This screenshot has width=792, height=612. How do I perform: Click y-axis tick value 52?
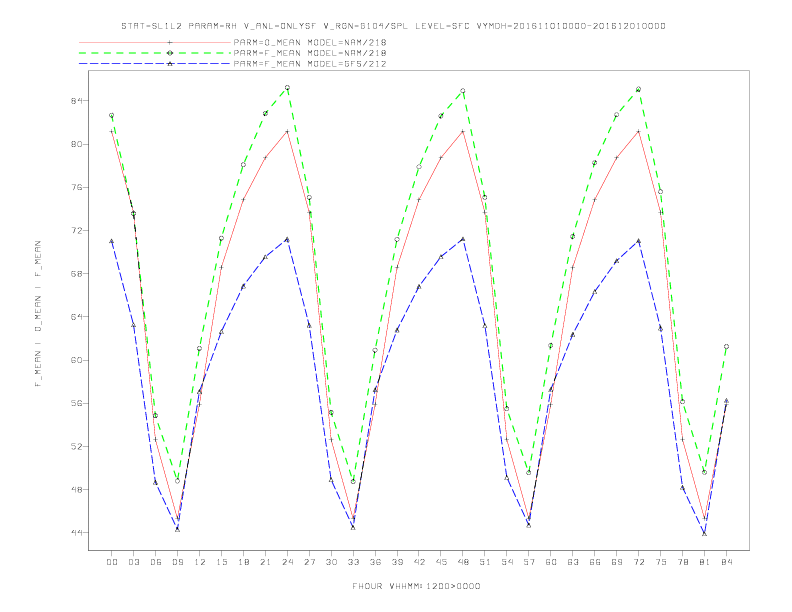[x=76, y=446]
